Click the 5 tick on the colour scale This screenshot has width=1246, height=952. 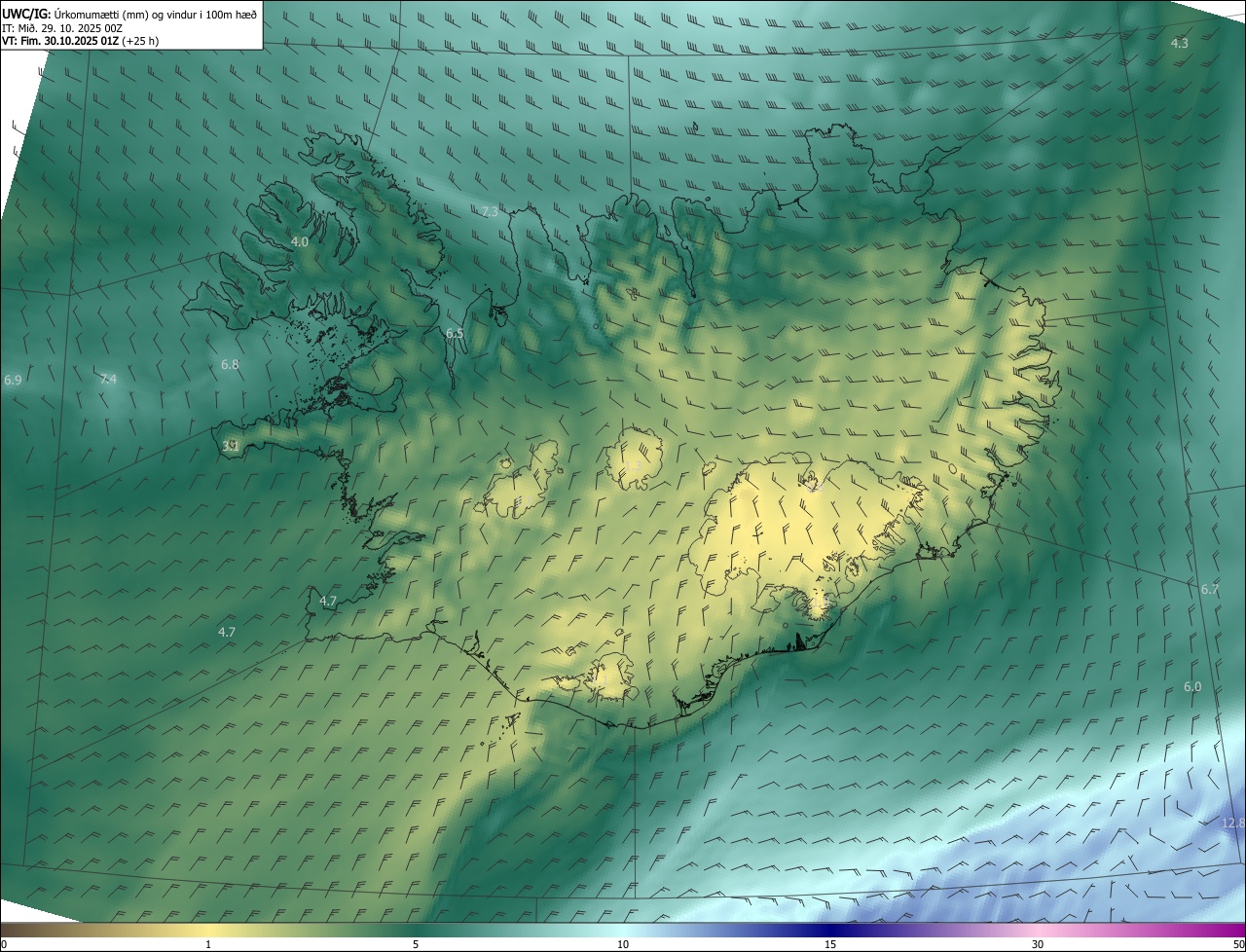(x=416, y=944)
